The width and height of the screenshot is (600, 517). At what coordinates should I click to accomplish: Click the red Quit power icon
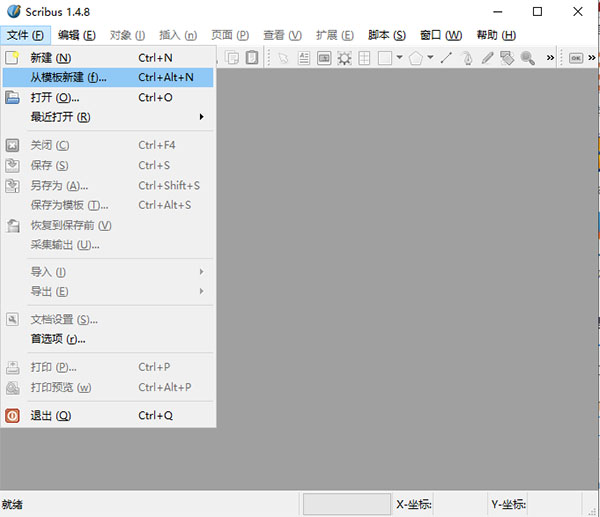coord(12,416)
